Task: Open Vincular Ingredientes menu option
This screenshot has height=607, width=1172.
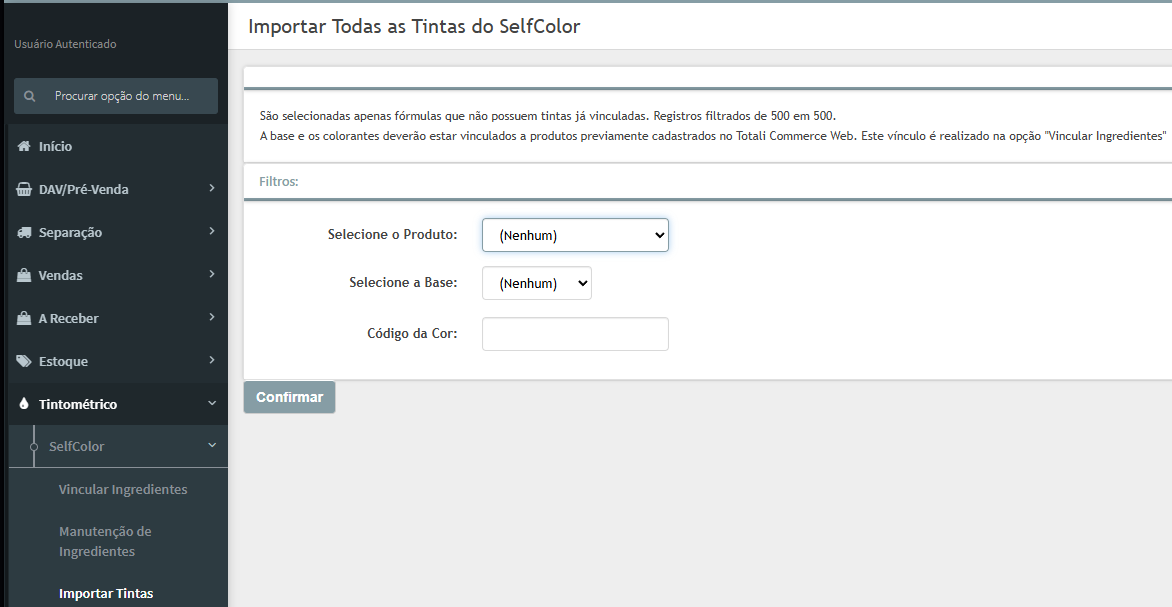Action: coord(123,490)
